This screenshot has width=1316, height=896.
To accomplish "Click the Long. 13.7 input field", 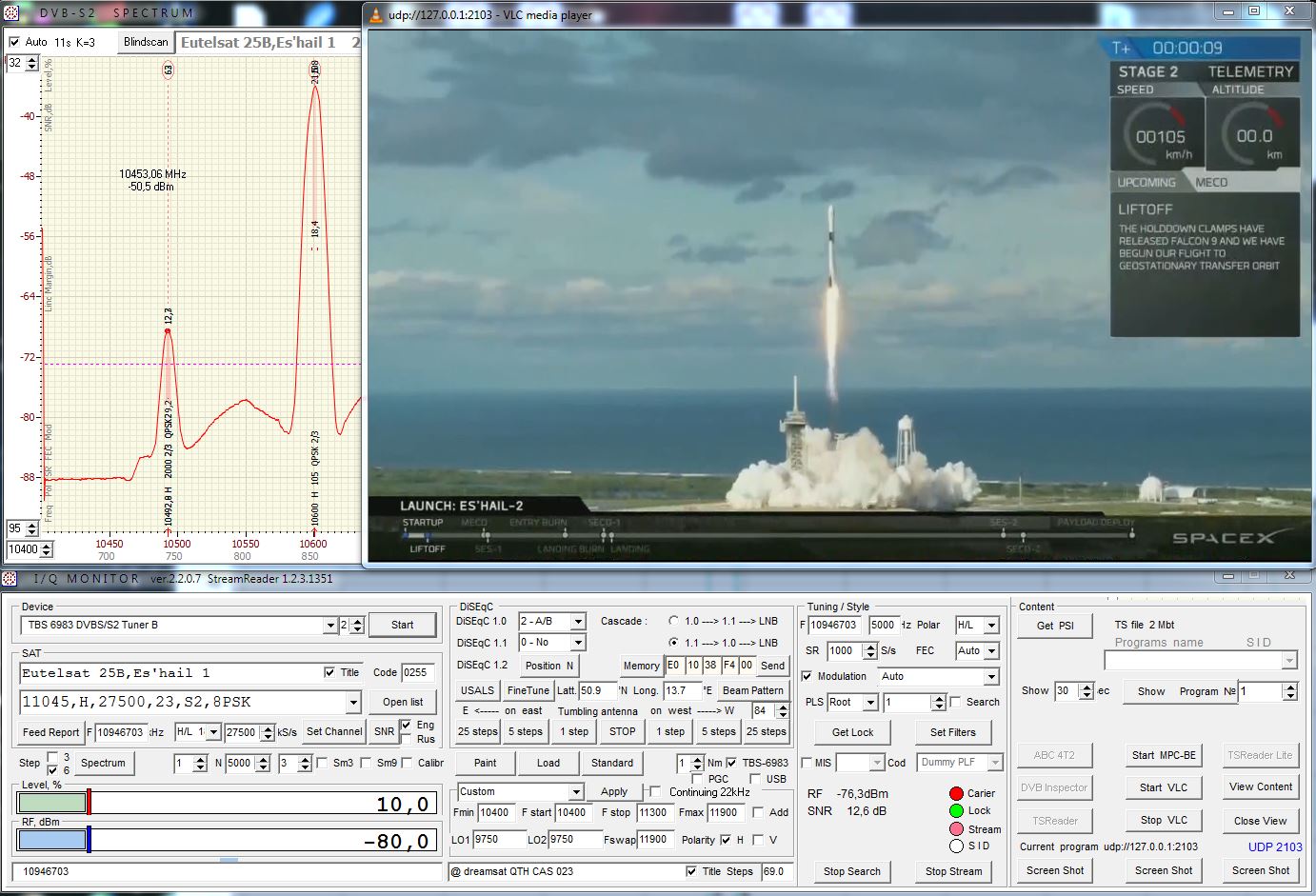I will coord(682,690).
